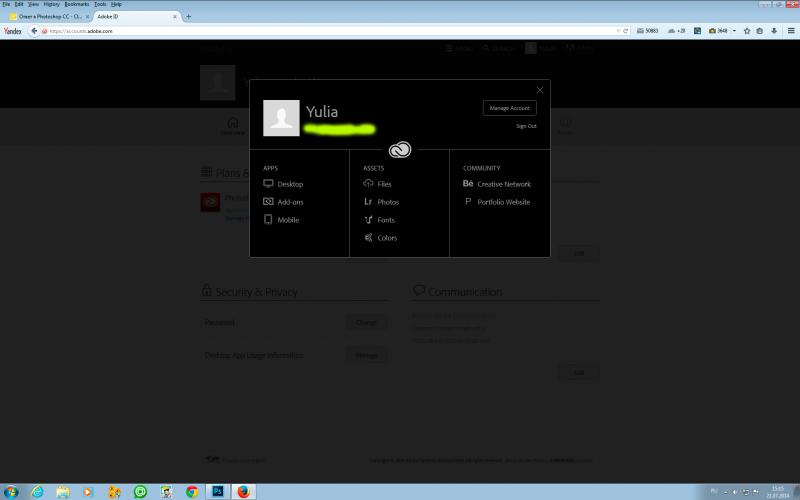Image resolution: width=800 pixels, height=500 pixels.
Task: Click the Desktop link text
Action: pyautogui.click(x=290, y=184)
